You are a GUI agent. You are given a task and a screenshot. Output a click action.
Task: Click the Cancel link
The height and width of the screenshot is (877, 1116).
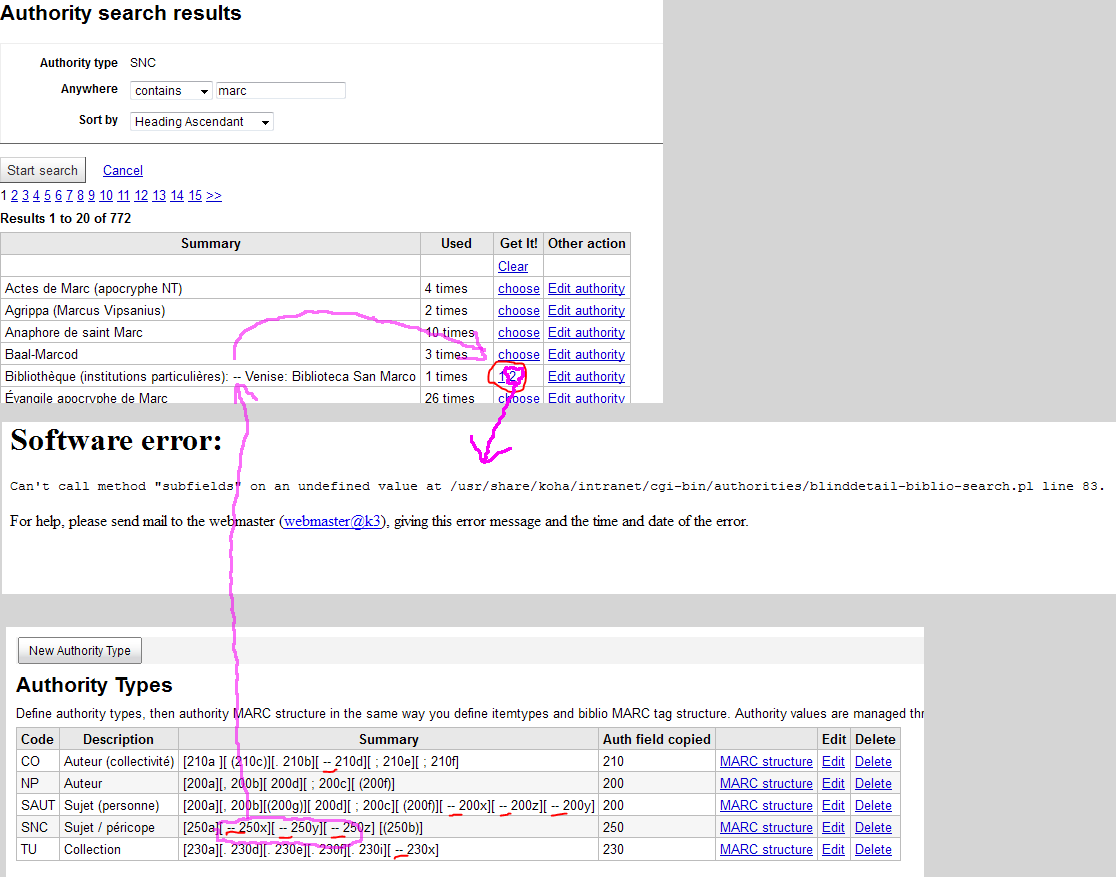pos(123,171)
